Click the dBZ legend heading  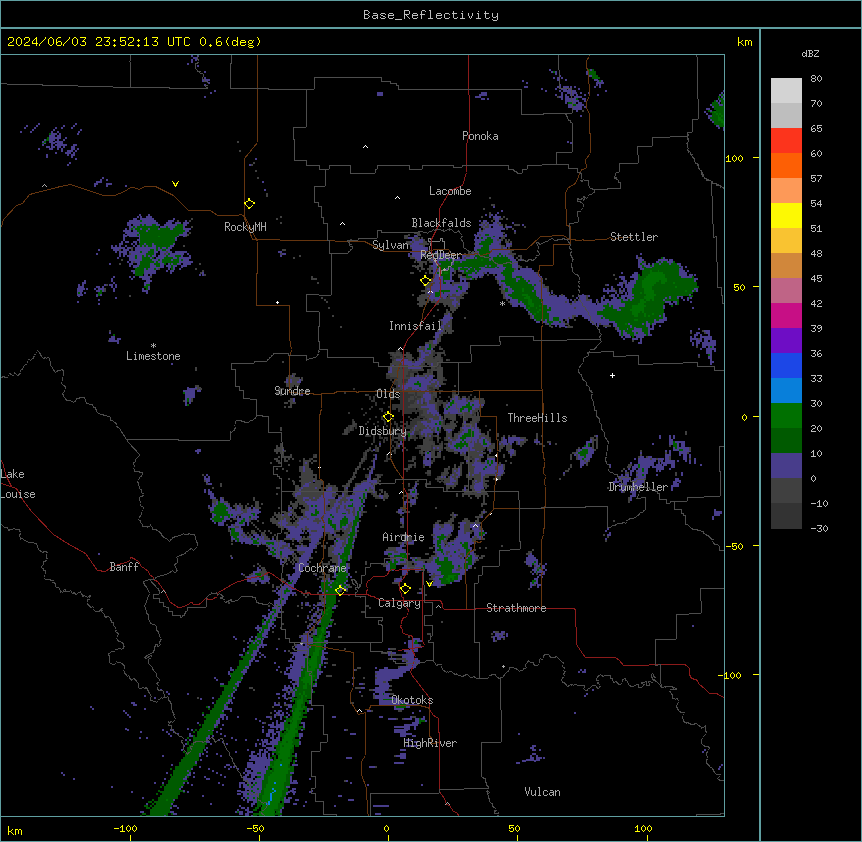(x=810, y=53)
